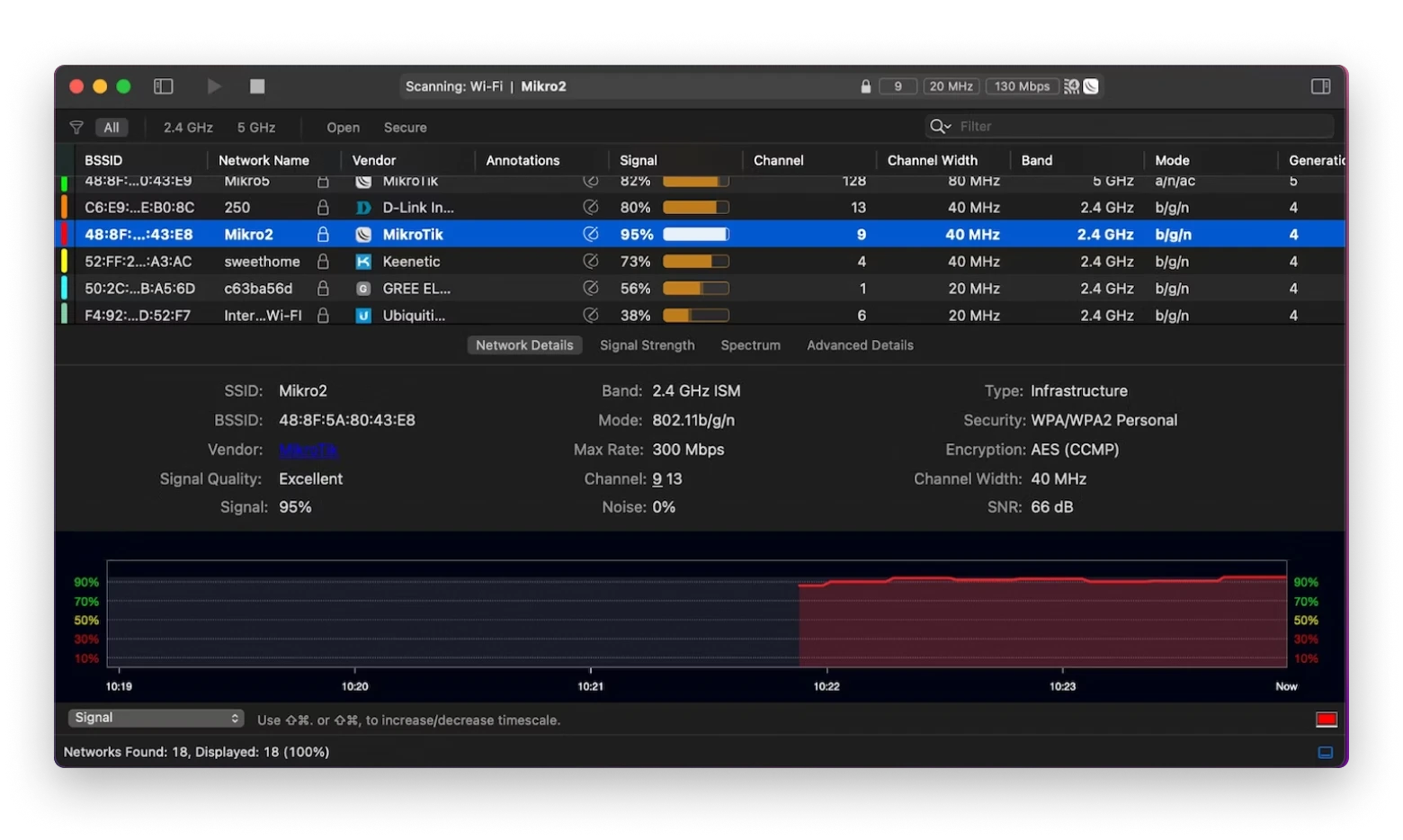The width and height of the screenshot is (1403, 840).
Task: Click into the Filter search field
Action: [1130, 126]
